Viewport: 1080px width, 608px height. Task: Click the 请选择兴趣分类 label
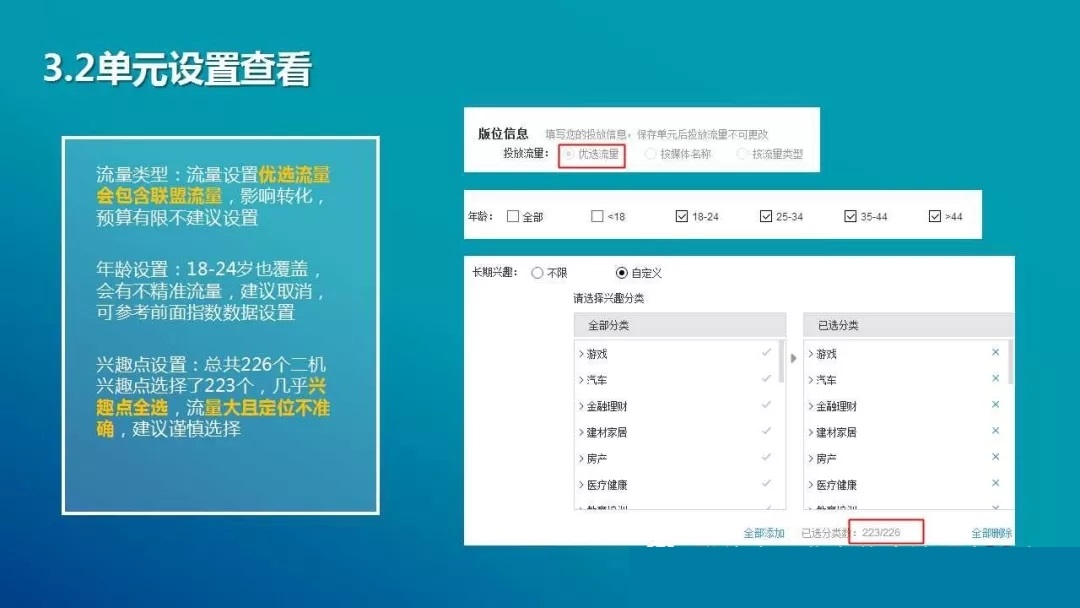pos(609,298)
